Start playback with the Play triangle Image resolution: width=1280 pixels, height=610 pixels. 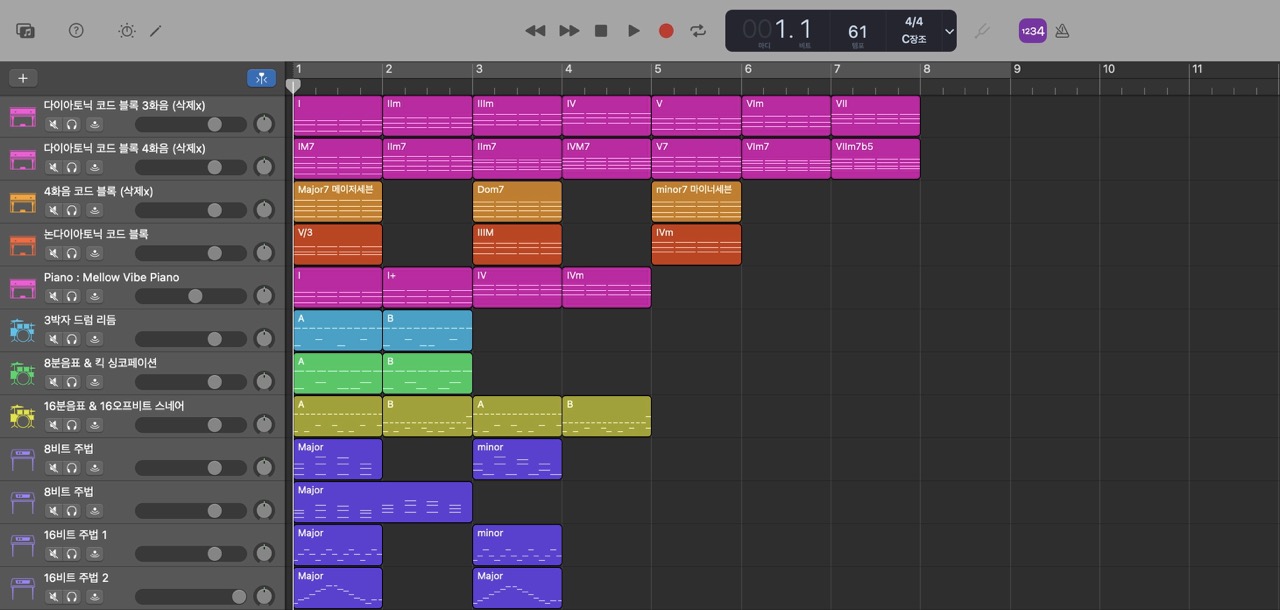coord(634,31)
